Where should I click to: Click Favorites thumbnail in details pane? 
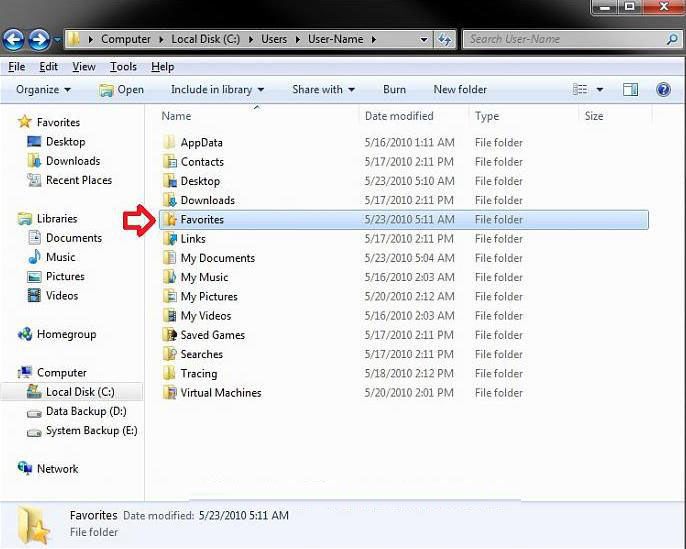pos(34,525)
